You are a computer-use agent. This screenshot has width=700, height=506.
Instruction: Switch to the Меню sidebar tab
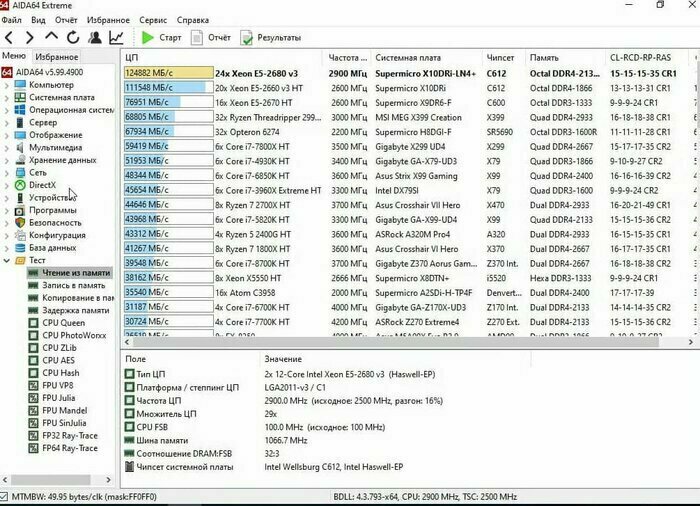[x=14, y=56]
